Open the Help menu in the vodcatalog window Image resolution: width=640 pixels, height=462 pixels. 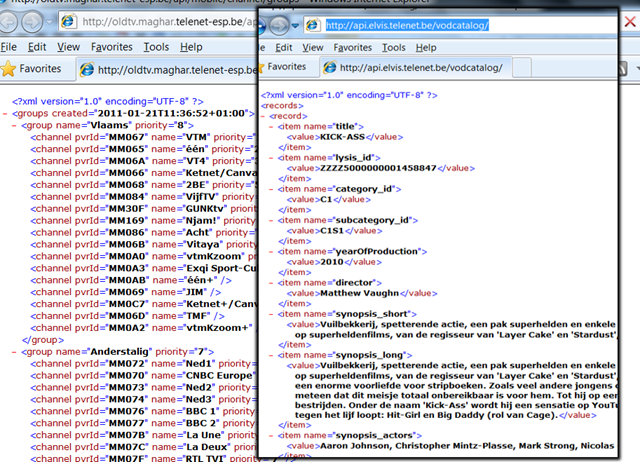[x=426, y=47]
